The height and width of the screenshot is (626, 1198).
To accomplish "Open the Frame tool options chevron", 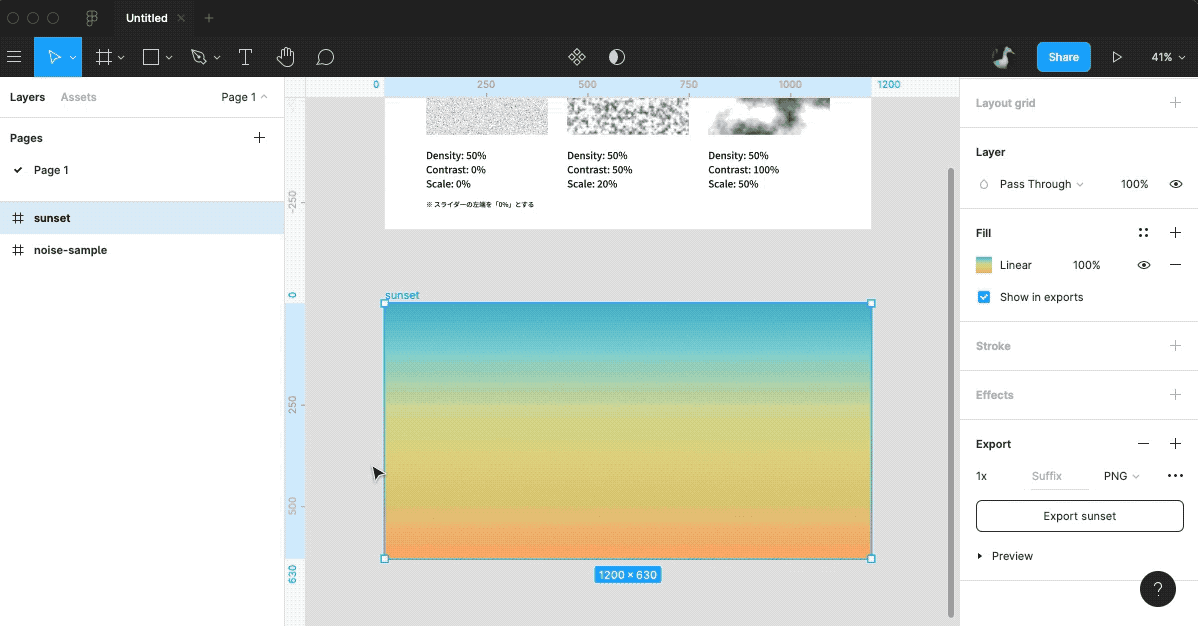I will 121,57.
